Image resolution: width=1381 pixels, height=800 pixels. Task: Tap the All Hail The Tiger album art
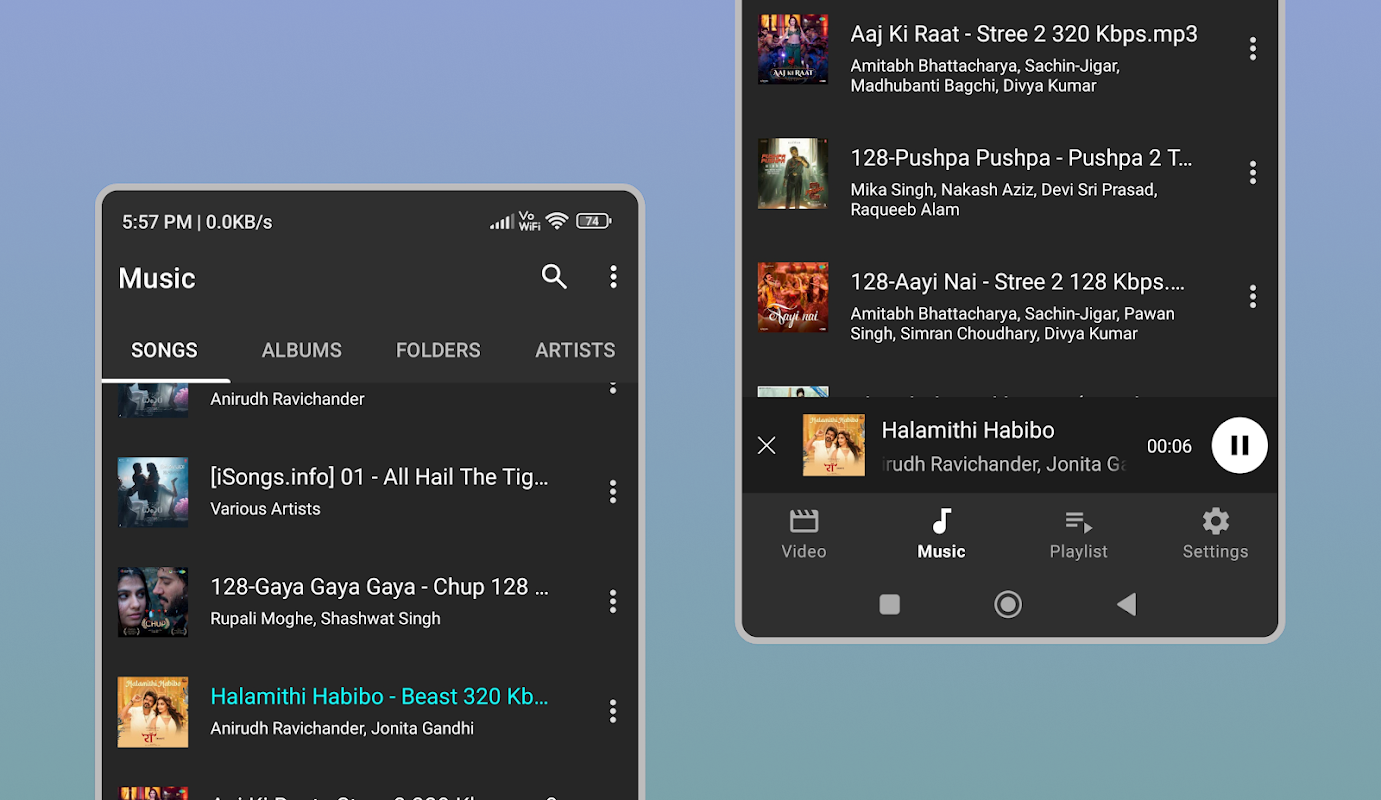[153, 492]
